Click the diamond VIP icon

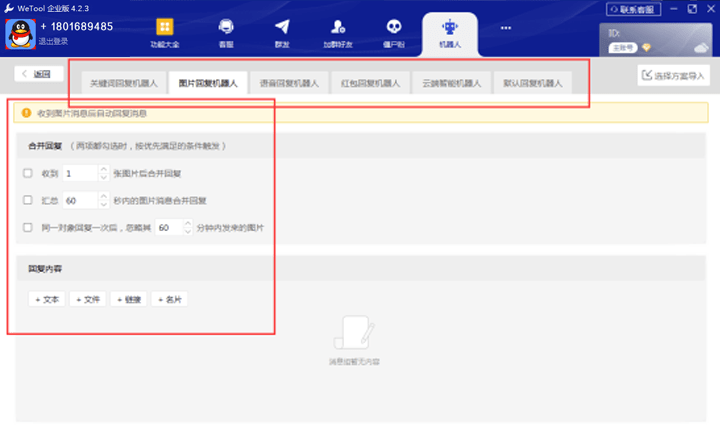click(646, 47)
